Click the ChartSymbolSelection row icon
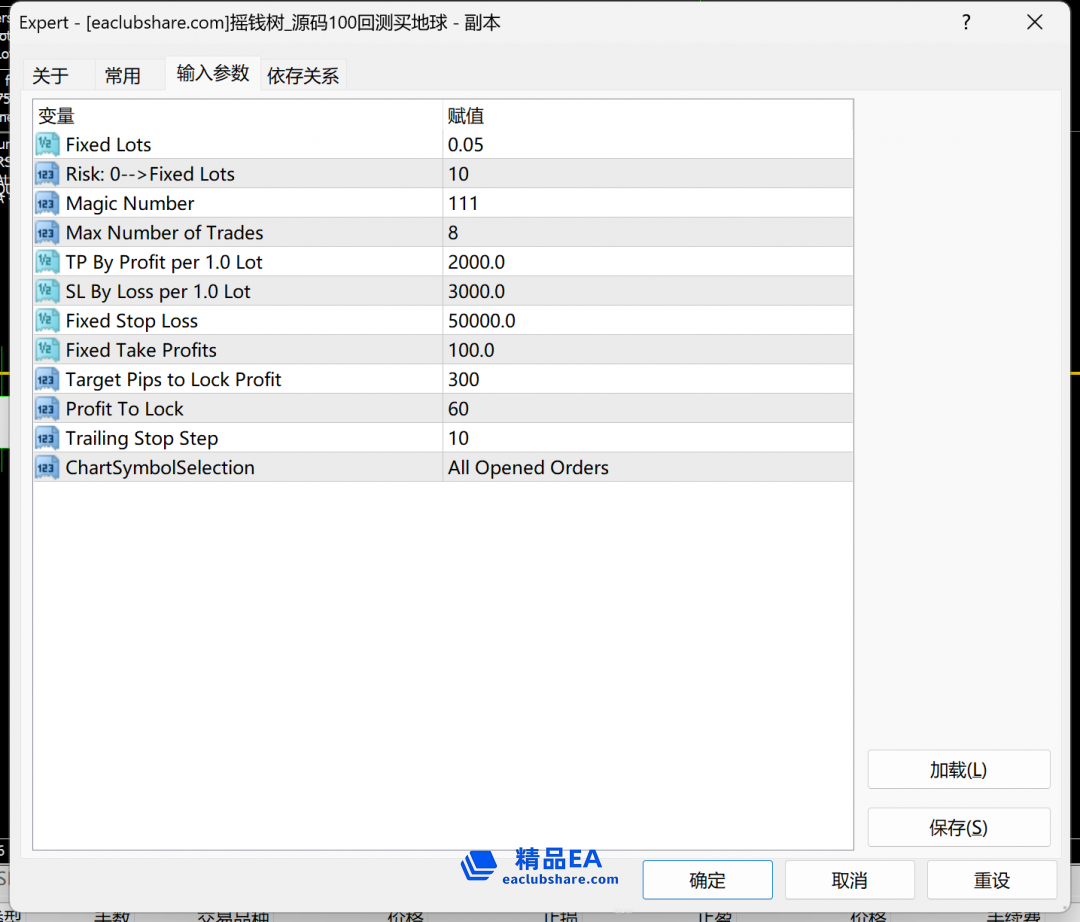 point(48,468)
